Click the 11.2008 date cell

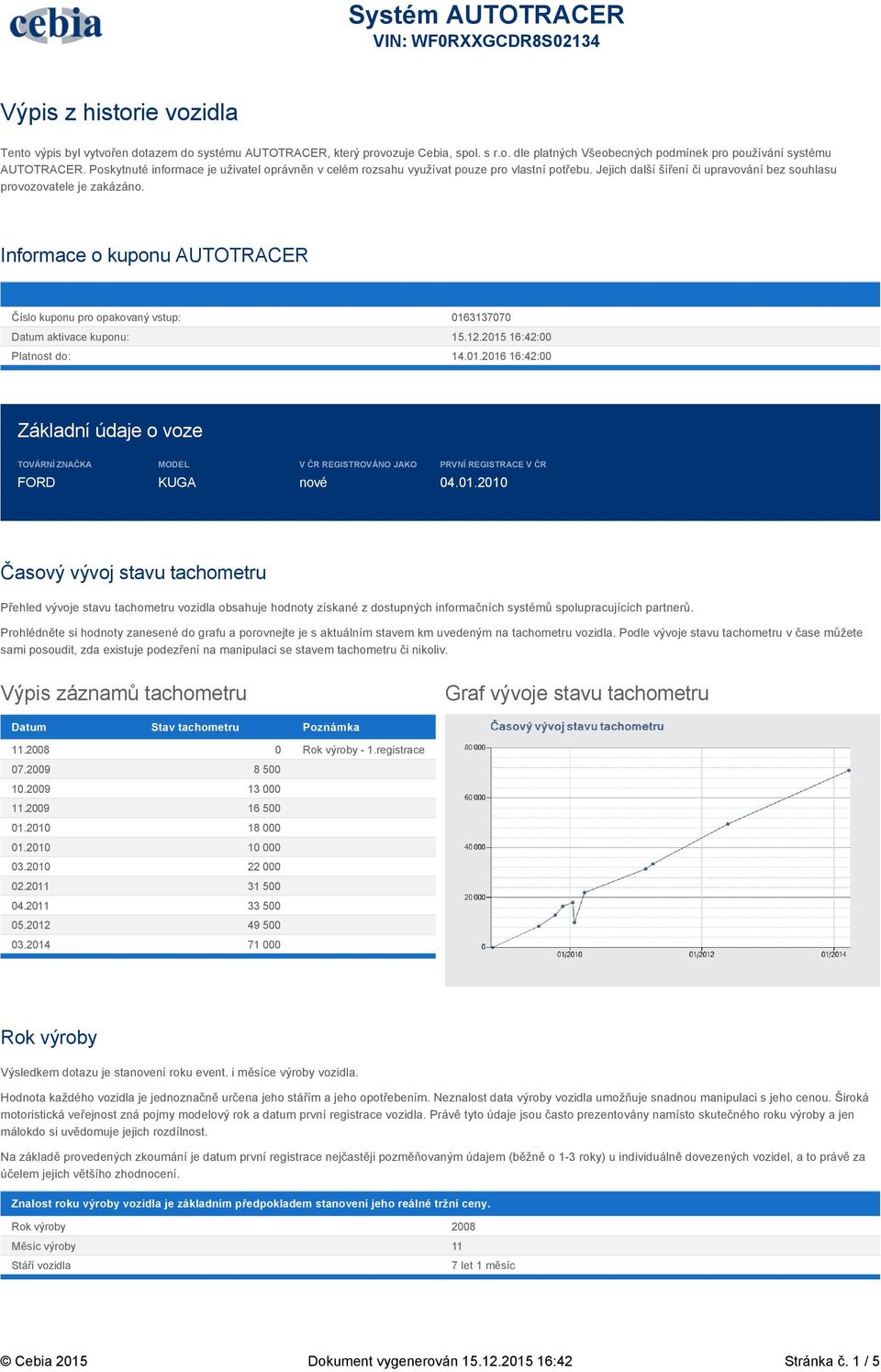click(x=31, y=750)
